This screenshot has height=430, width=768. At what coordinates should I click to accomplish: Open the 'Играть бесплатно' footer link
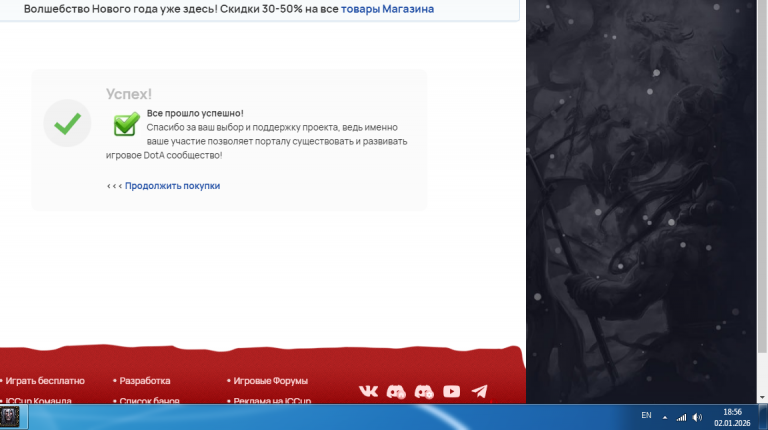click(x=45, y=381)
